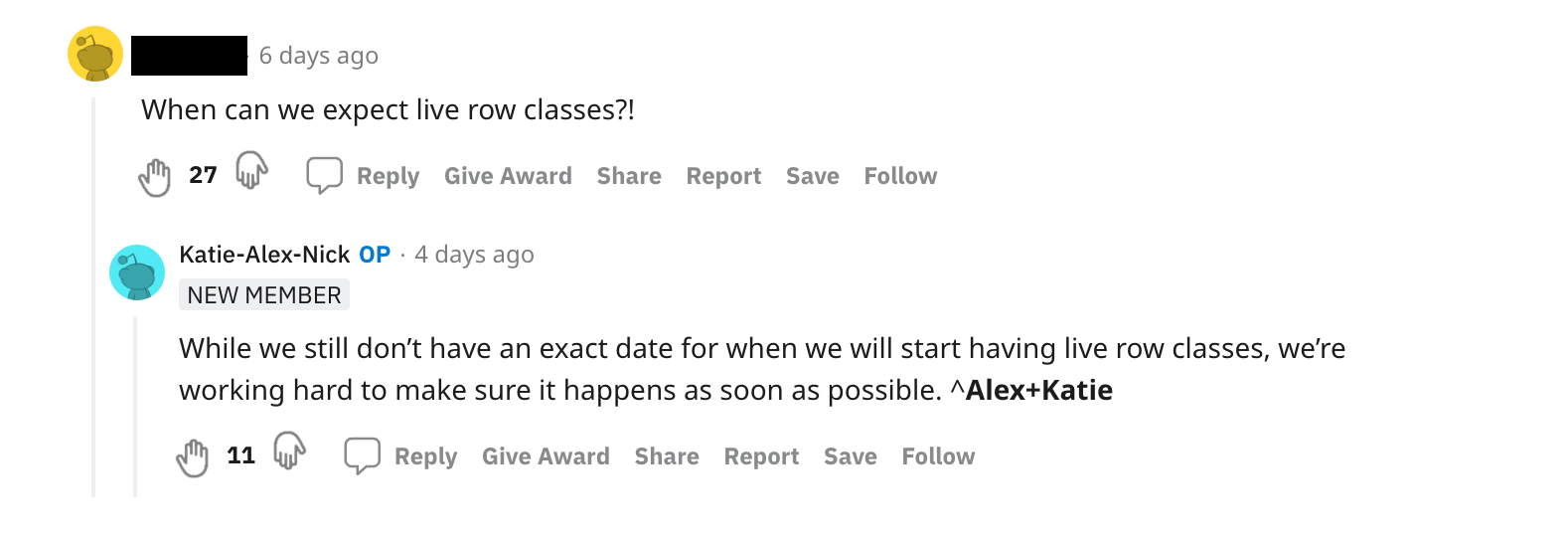Open the yellow avatar of top commenter

tap(95, 54)
